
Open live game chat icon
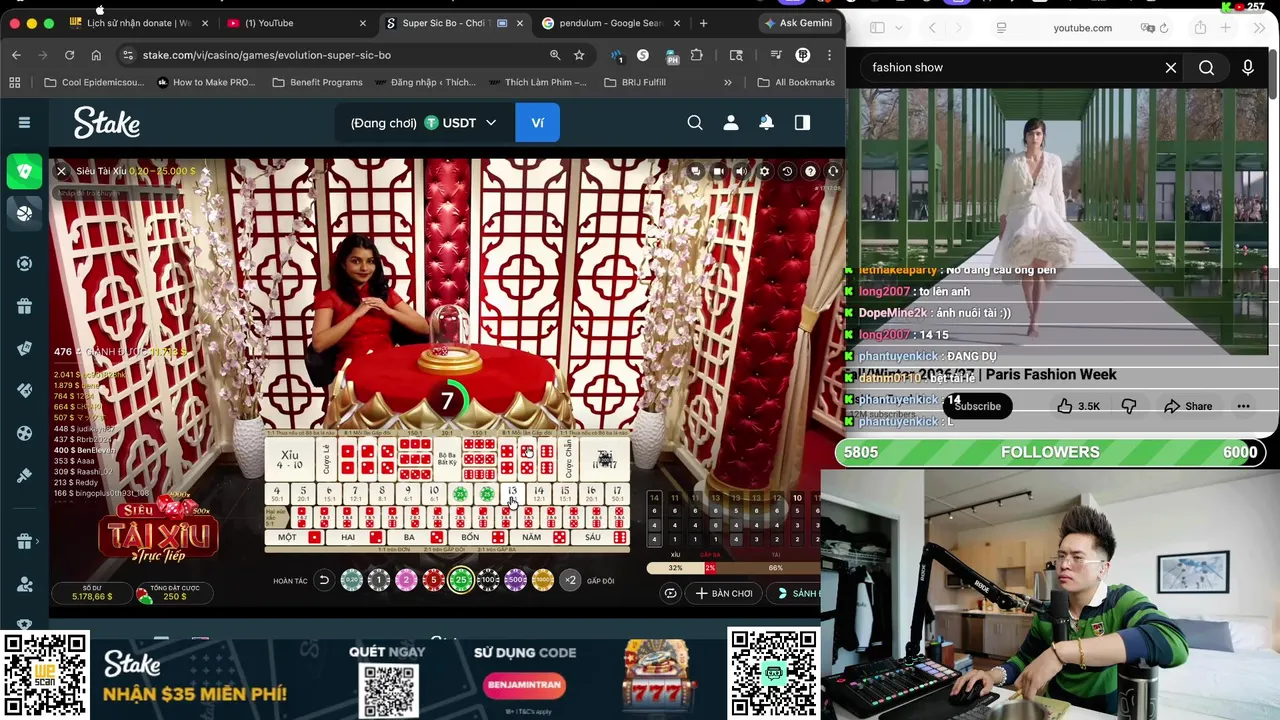[696, 171]
